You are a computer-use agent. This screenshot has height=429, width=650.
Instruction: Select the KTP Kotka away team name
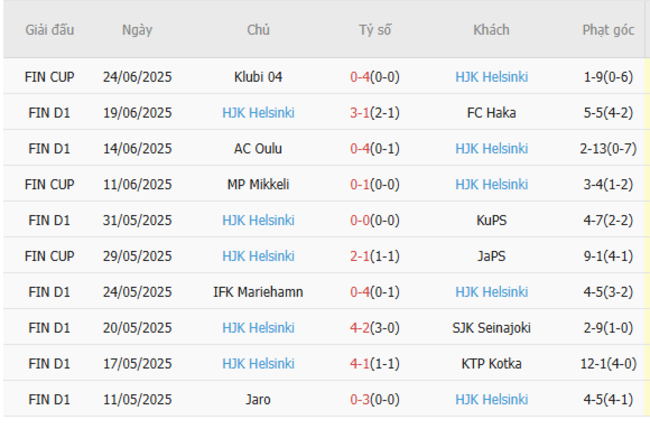(x=491, y=364)
